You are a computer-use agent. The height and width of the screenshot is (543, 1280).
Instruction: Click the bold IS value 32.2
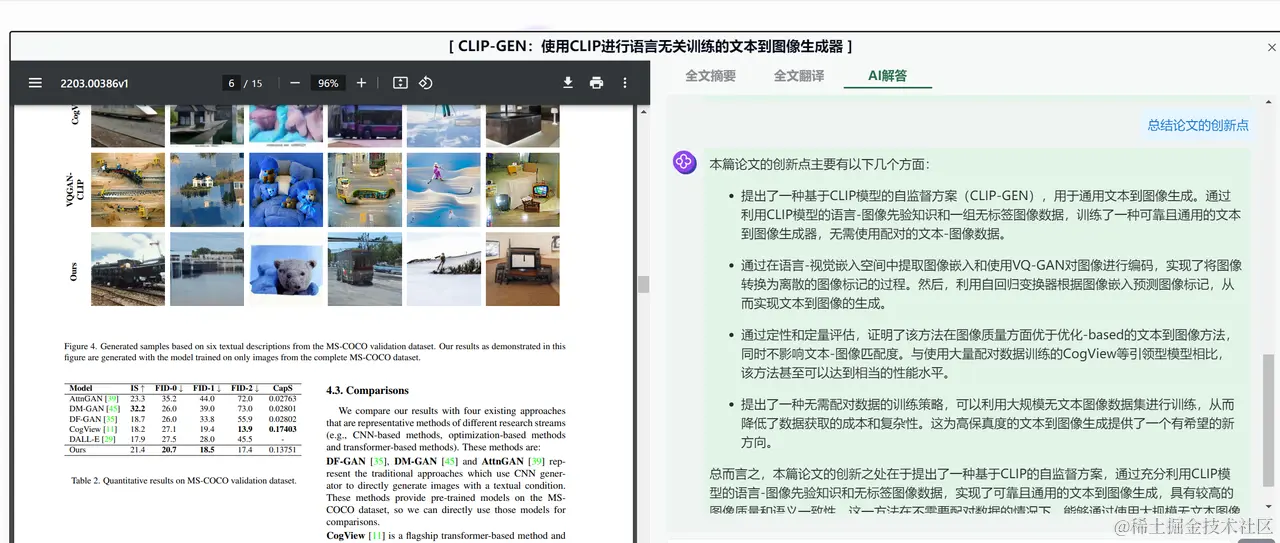coord(138,408)
